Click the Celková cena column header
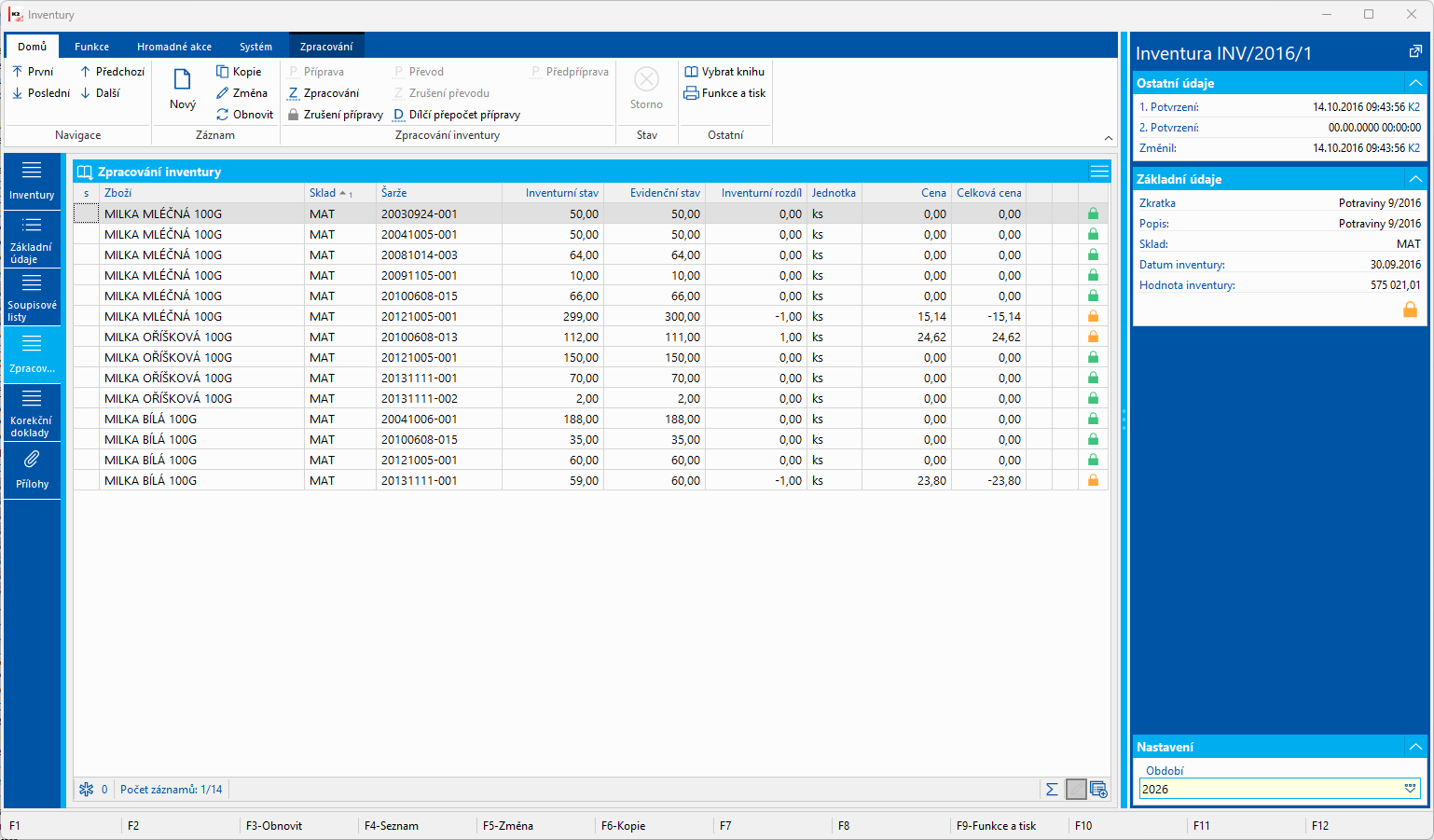Viewport: 1434px width, 840px height. click(989, 193)
